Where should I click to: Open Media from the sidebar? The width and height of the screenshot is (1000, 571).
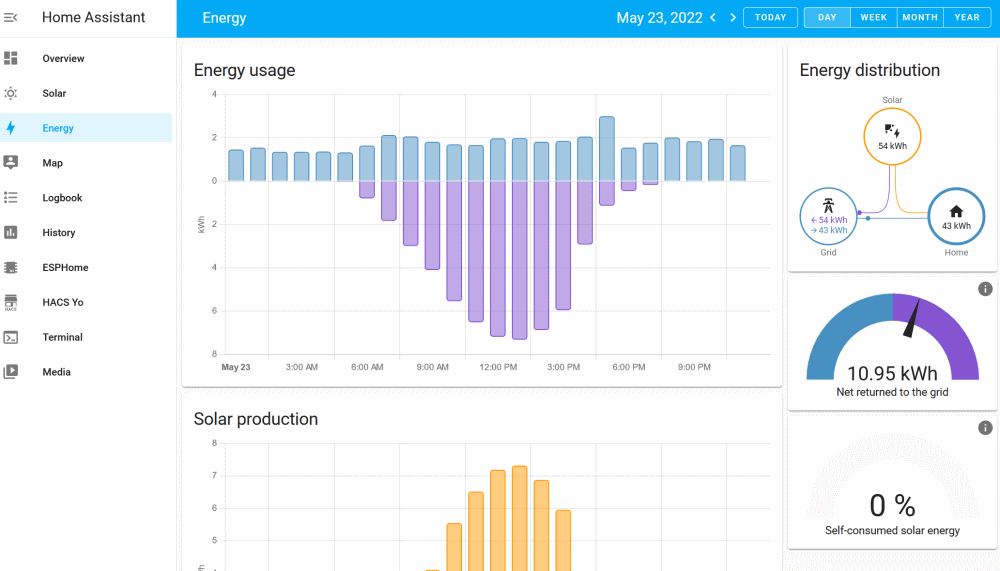(x=86, y=372)
